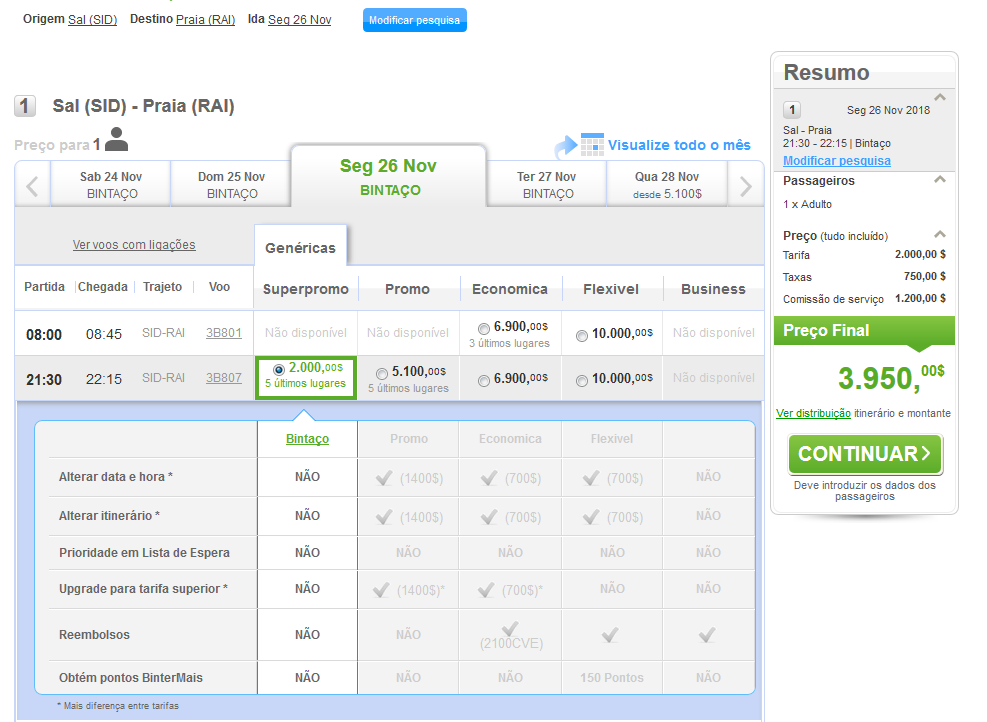Select the 6.900,00$ Economica fare for 21:30 flight
The width and height of the screenshot is (987, 722).
(484, 380)
